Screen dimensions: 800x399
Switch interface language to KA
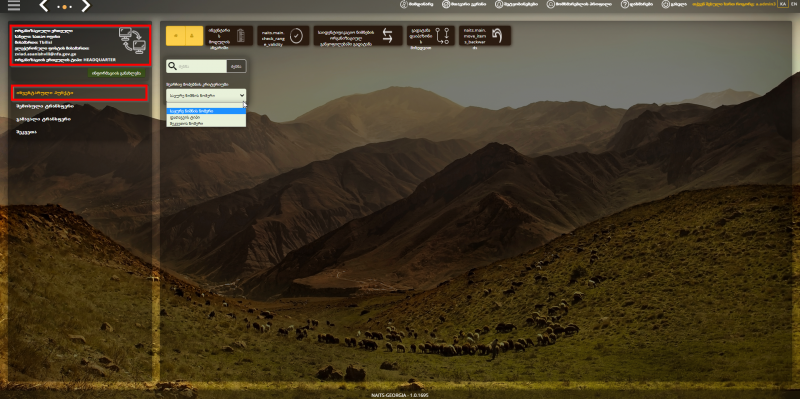click(x=782, y=4)
